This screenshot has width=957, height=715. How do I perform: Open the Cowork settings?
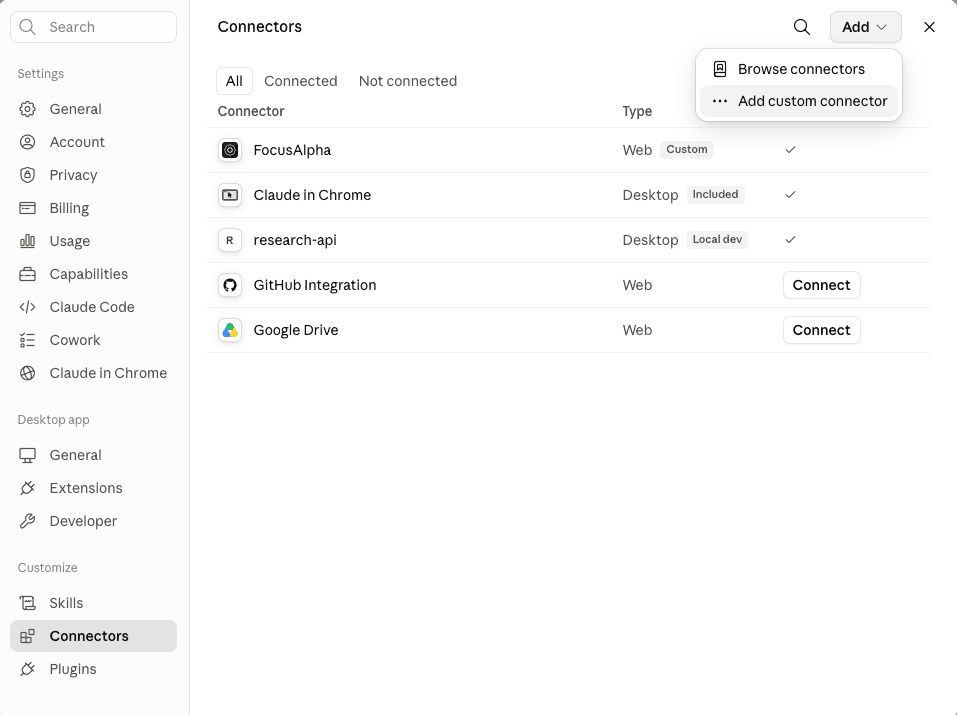93,339
